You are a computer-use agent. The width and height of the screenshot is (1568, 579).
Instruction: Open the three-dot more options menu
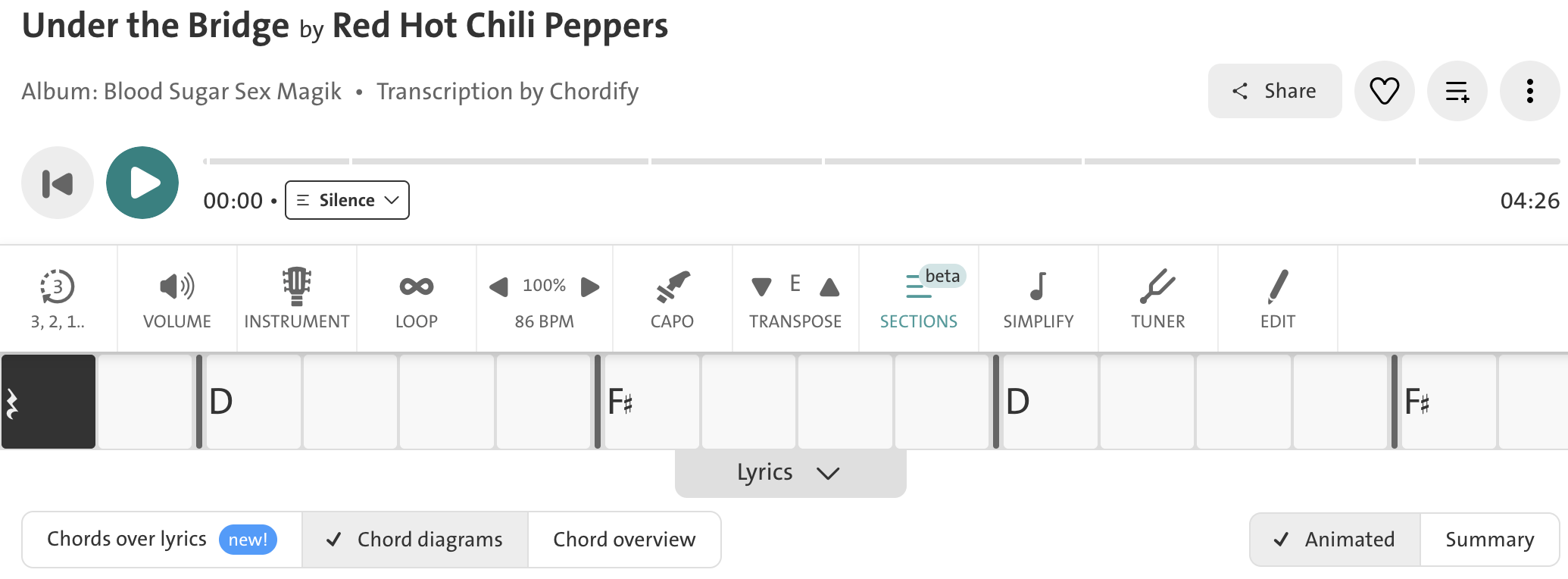[1530, 91]
